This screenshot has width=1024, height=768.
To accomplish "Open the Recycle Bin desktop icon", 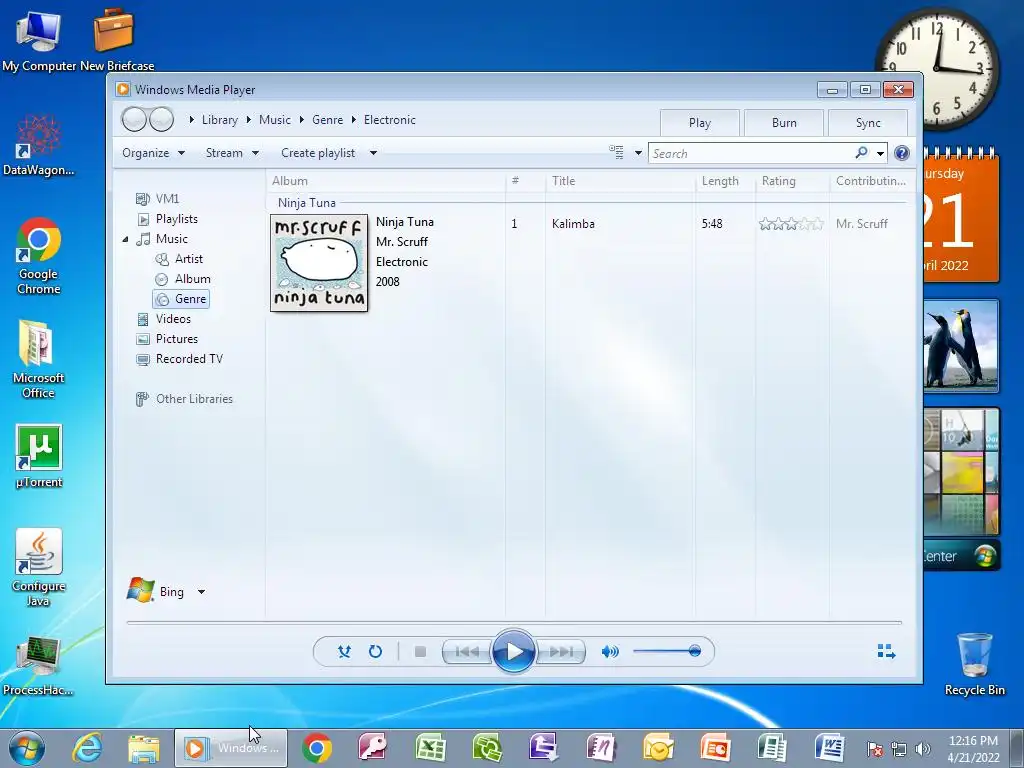I will click(x=974, y=664).
